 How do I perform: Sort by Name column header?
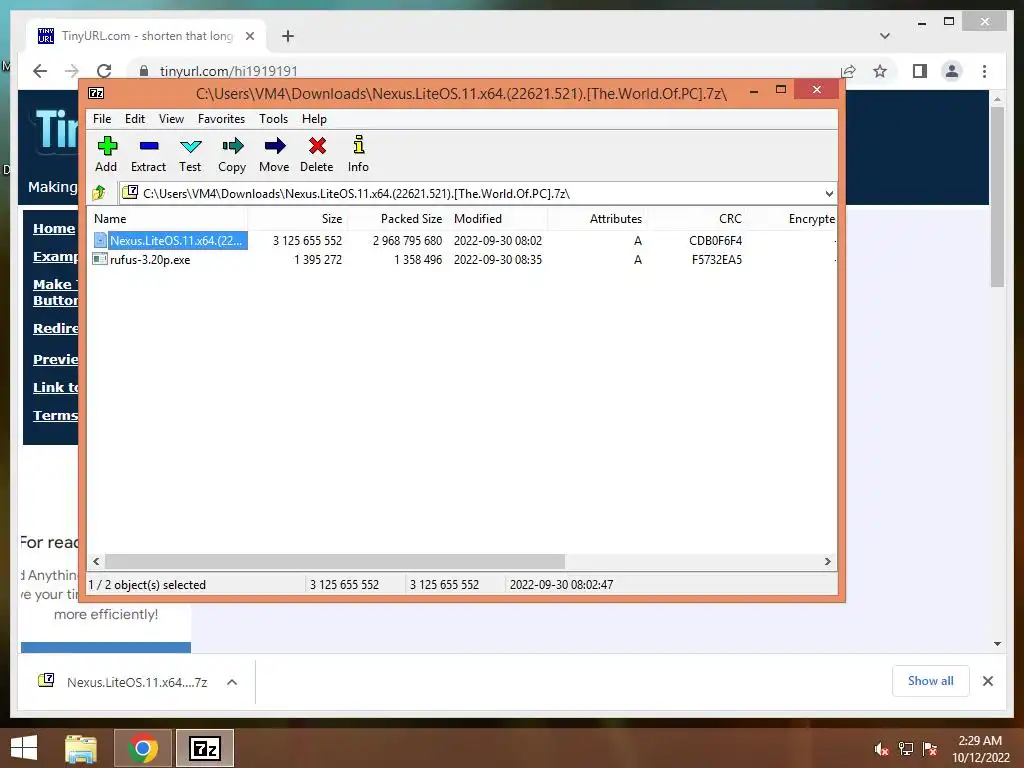click(168, 219)
